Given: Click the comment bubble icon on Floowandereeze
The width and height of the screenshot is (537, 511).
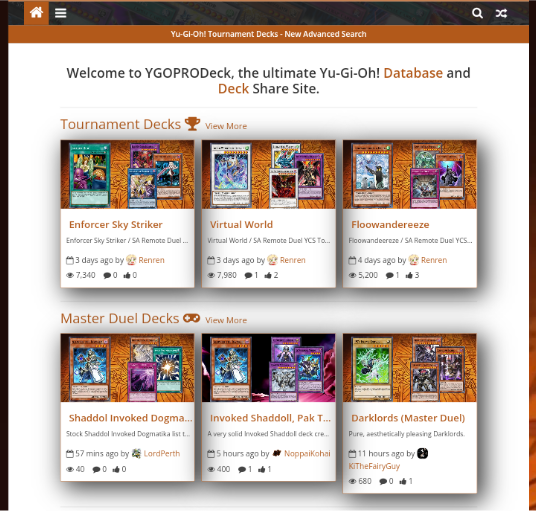Looking at the screenshot, I should coord(389,275).
